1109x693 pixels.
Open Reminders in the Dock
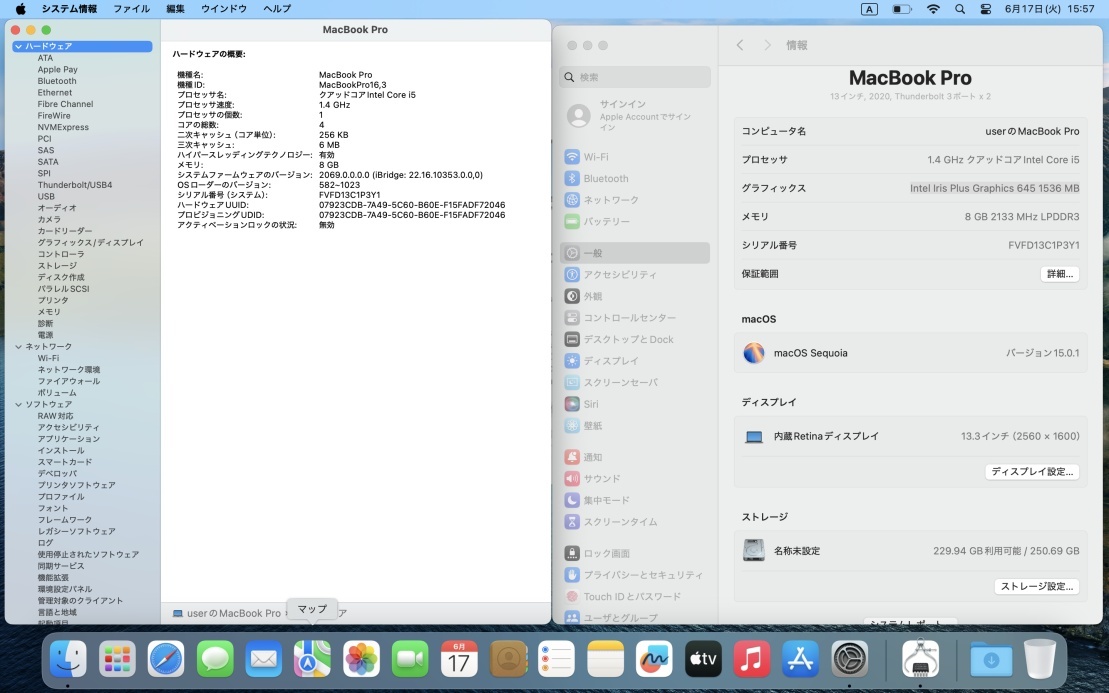click(x=557, y=659)
